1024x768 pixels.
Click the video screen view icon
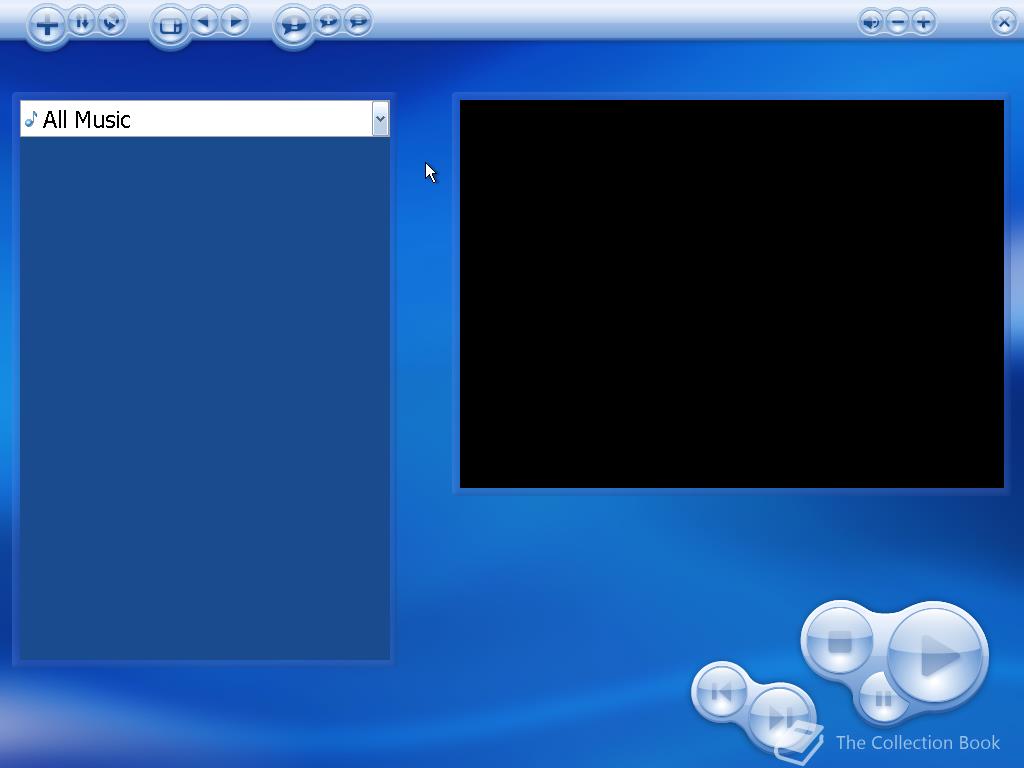169,26
